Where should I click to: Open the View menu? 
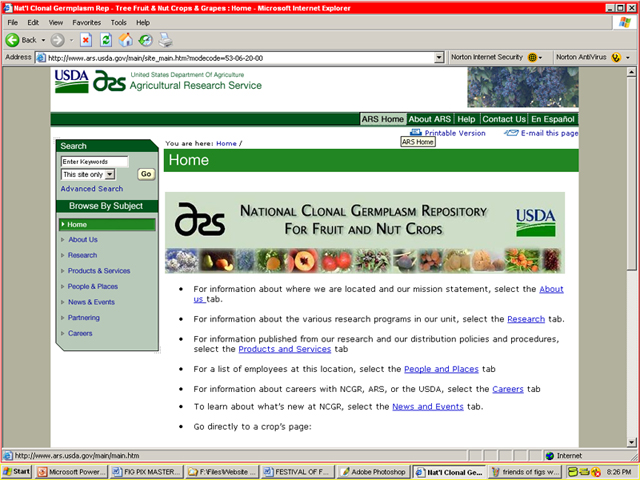[56, 22]
